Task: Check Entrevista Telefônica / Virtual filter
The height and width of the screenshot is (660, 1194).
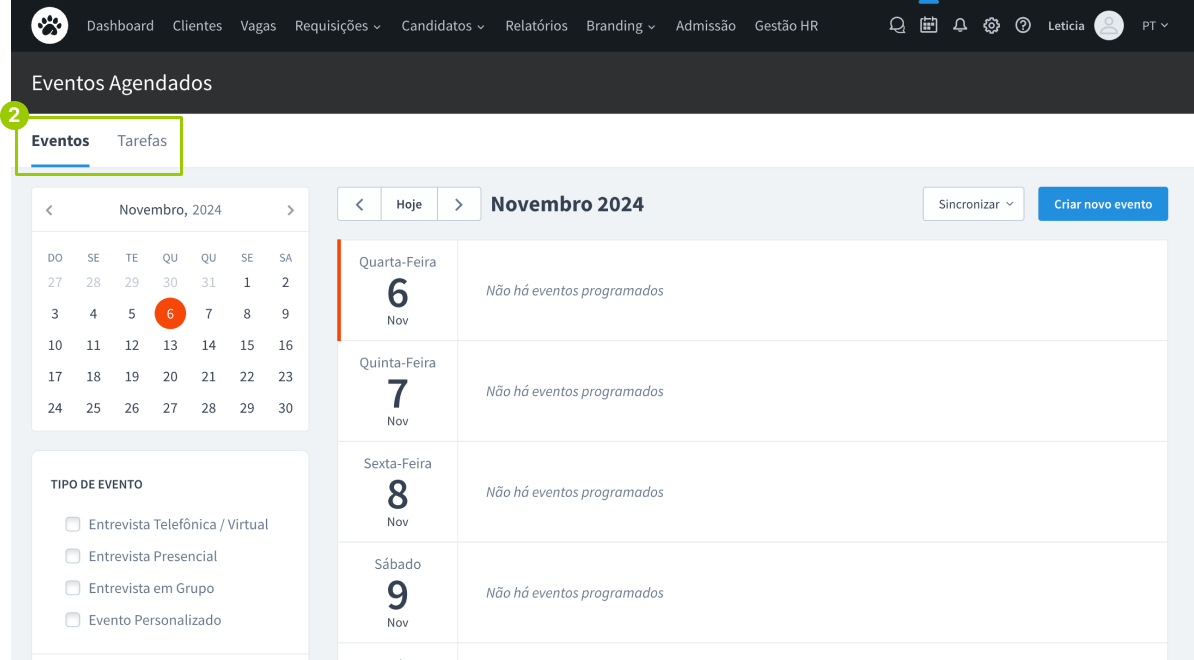Action: 72,524
